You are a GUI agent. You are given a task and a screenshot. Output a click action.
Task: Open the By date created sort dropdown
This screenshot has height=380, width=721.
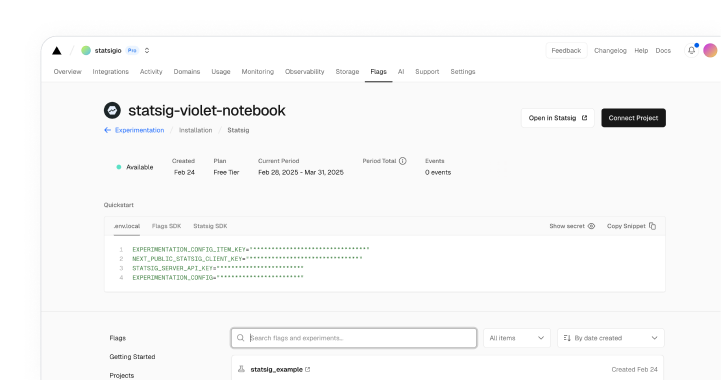click(611, 338)
